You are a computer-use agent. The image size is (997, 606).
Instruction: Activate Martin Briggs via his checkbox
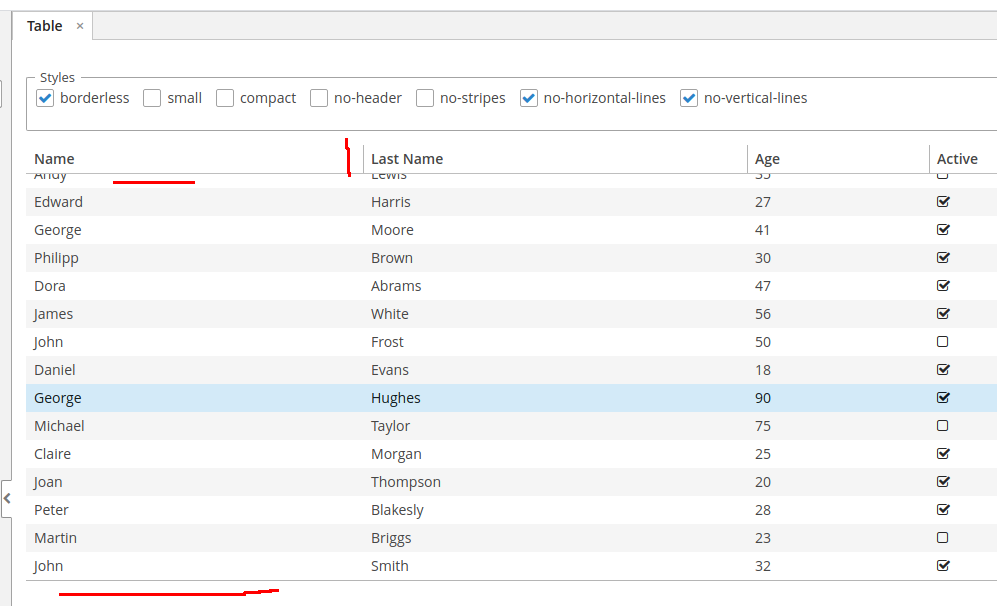tap(943, 537)
